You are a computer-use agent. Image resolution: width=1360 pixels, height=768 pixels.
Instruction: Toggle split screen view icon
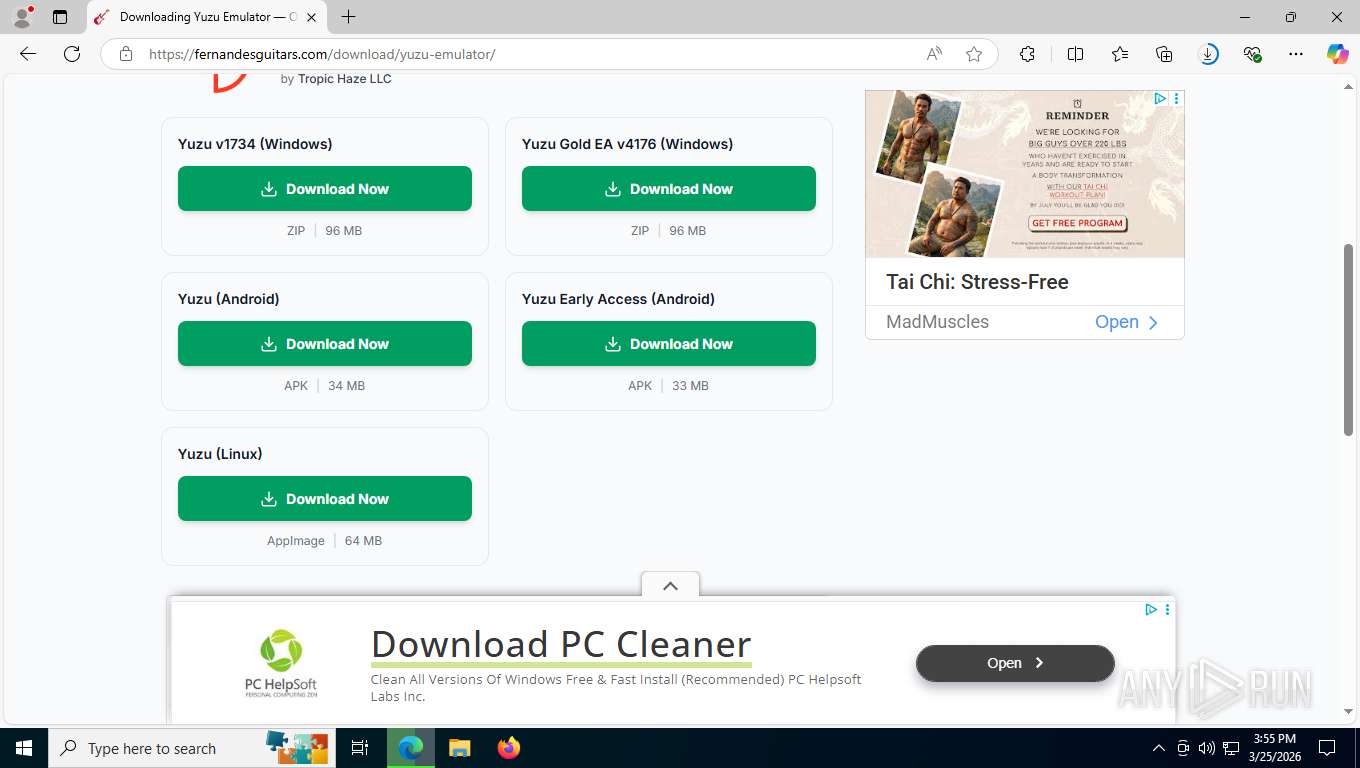(x=1075, y=54)
